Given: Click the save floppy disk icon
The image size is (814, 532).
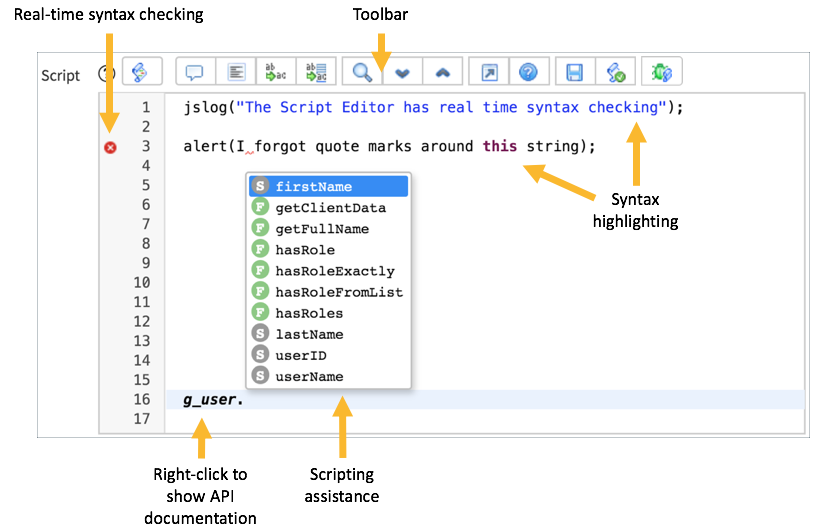Looking at the screenshot, I should tap(575, 73).
